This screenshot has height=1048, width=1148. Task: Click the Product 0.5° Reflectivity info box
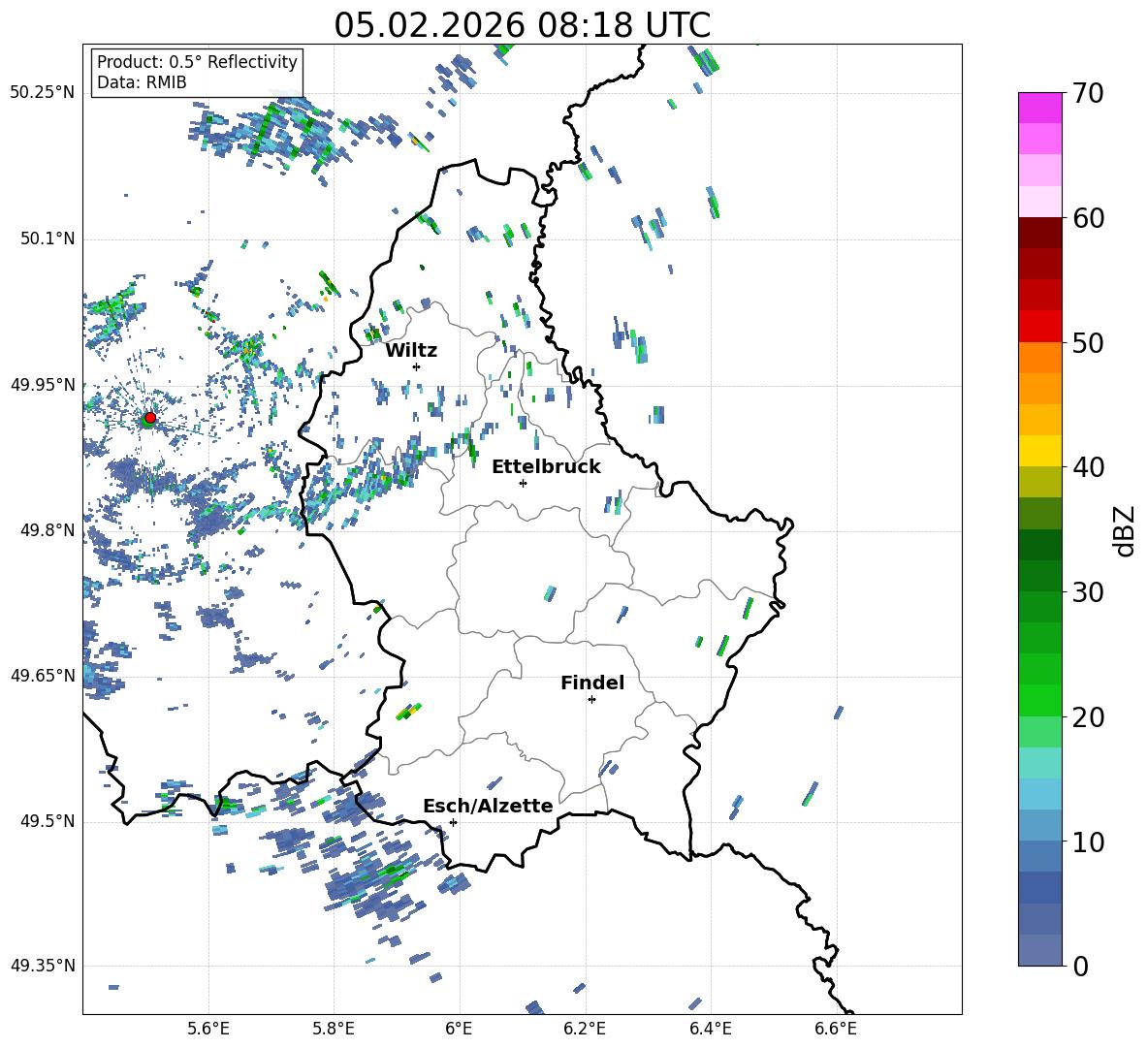(197, 72)
